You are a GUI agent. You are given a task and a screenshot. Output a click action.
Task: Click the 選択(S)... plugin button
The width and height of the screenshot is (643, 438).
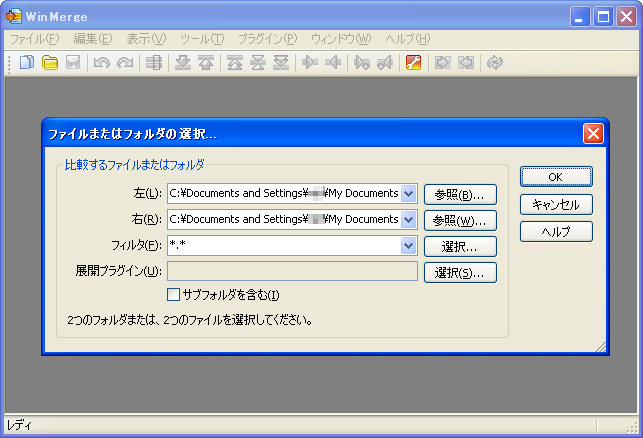click(460, 273)
